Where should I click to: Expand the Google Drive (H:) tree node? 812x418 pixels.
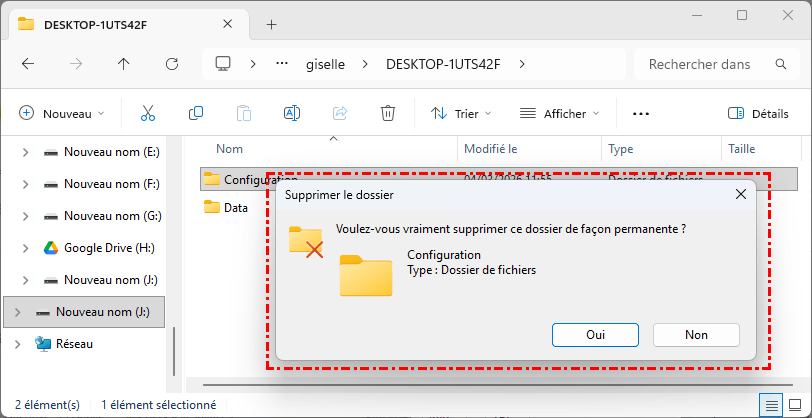click(25, 247)
